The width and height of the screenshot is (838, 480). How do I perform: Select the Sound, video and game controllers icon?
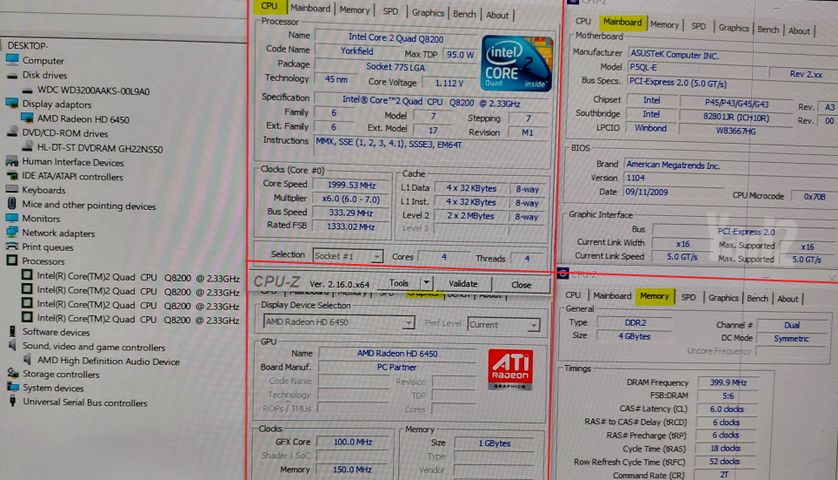pos(12,346)
